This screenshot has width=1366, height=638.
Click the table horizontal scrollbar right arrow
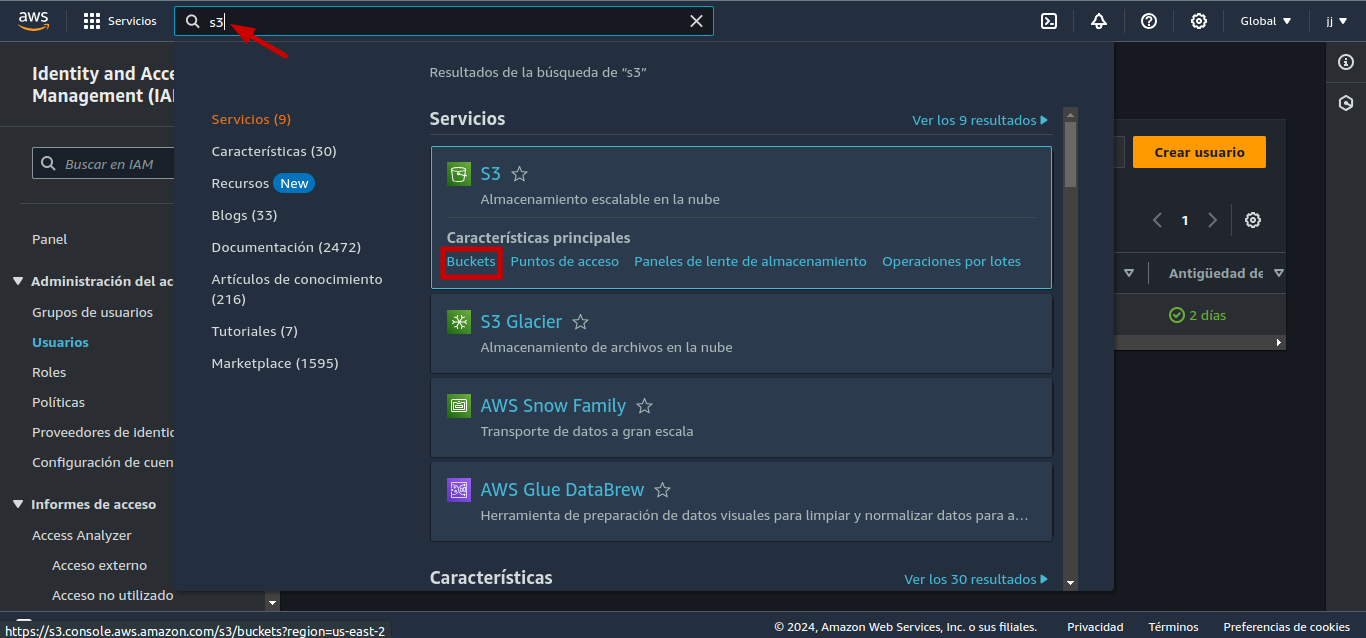[x=1279, y=342]
